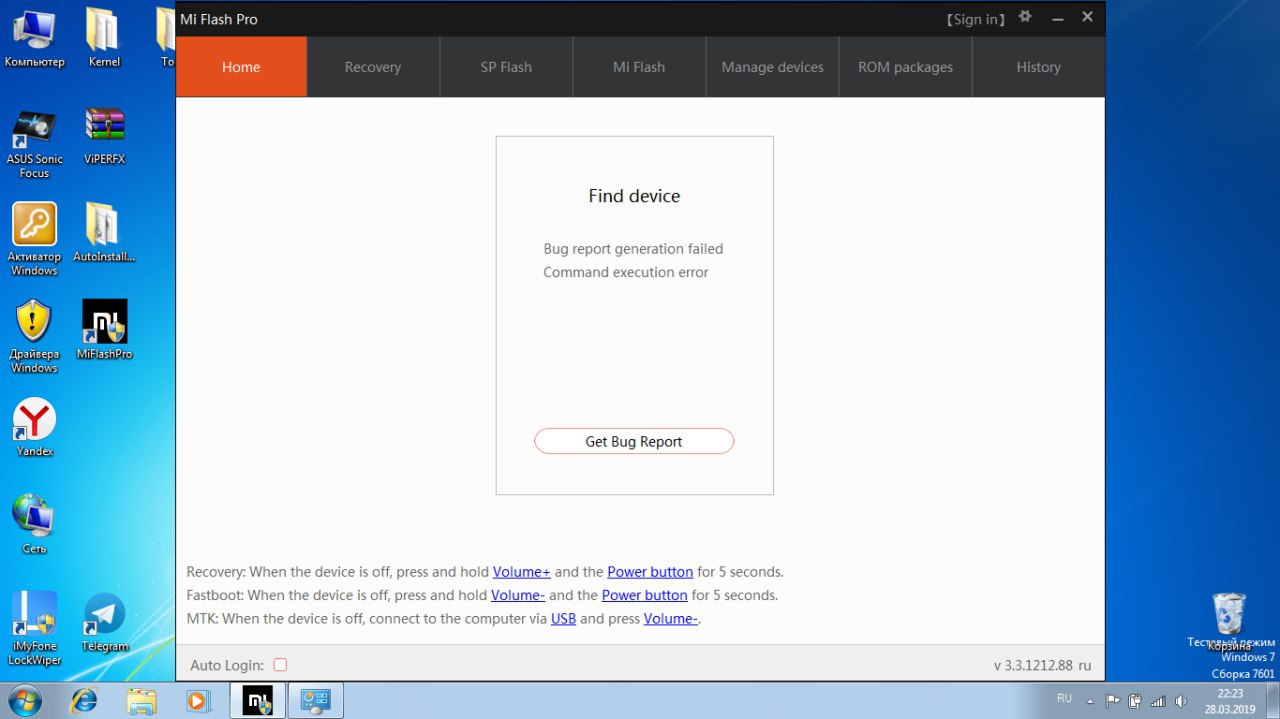The height and width of the screenshot is (719, 1280).
Task: Click the Sign in link
Action: pyautogui.click(x=977, y=19)
